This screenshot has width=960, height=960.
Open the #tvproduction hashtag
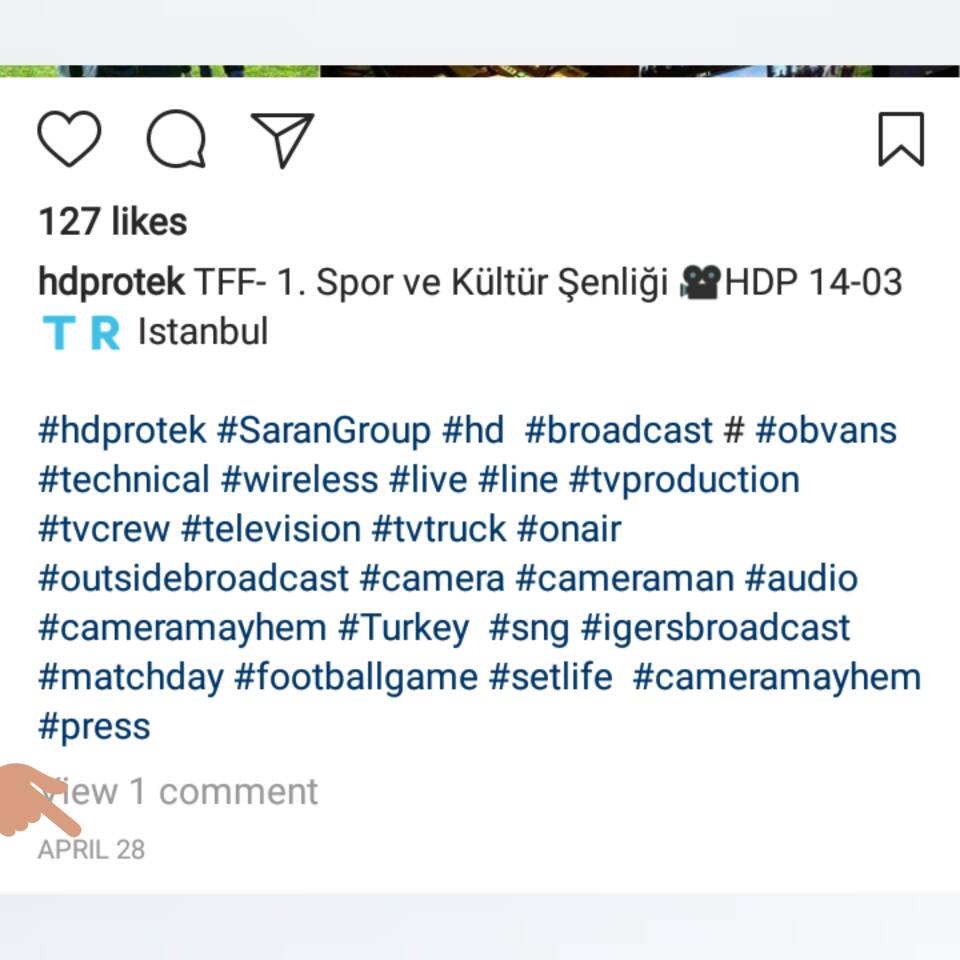(x=684, y=480)
